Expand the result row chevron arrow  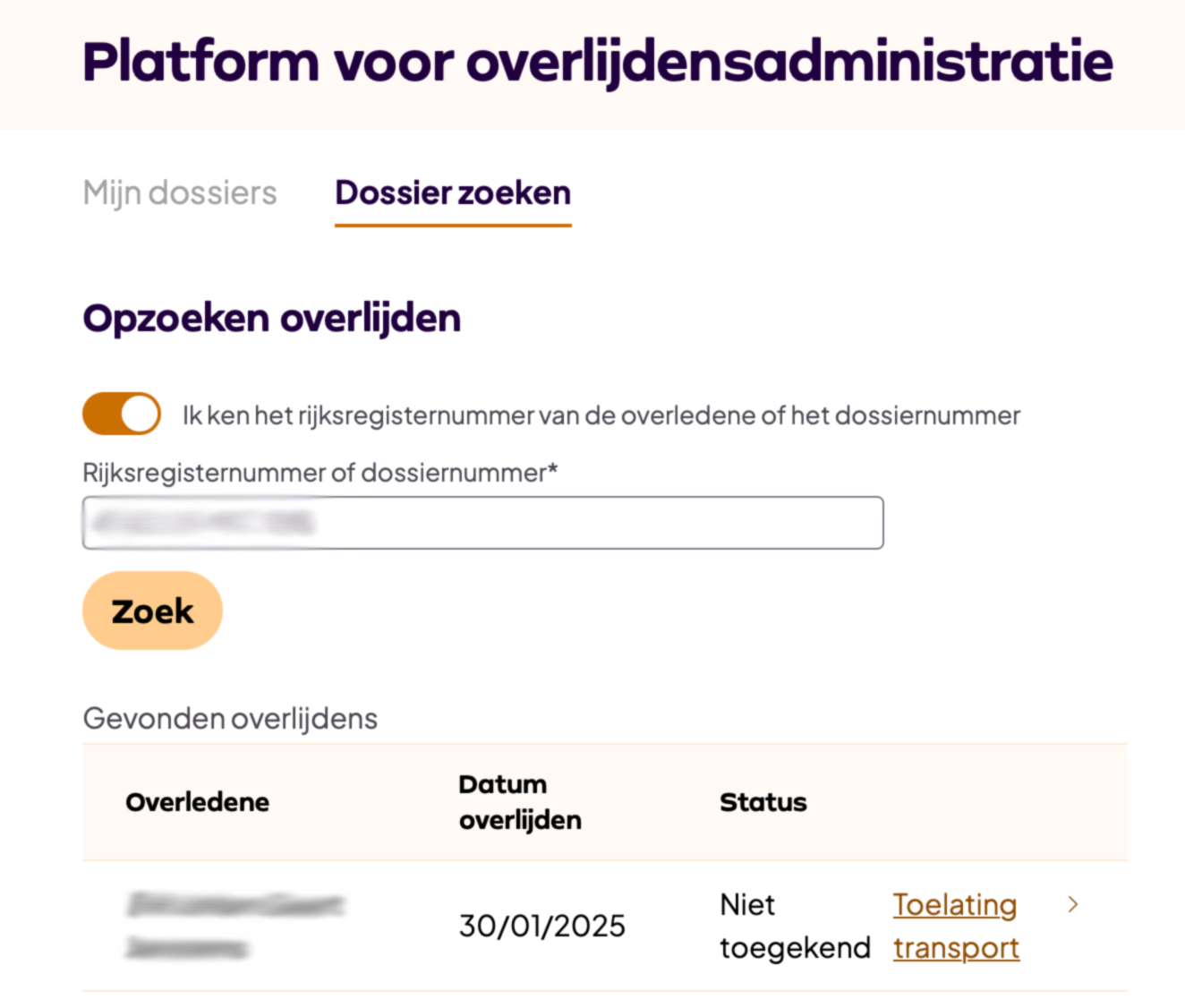1072,905
